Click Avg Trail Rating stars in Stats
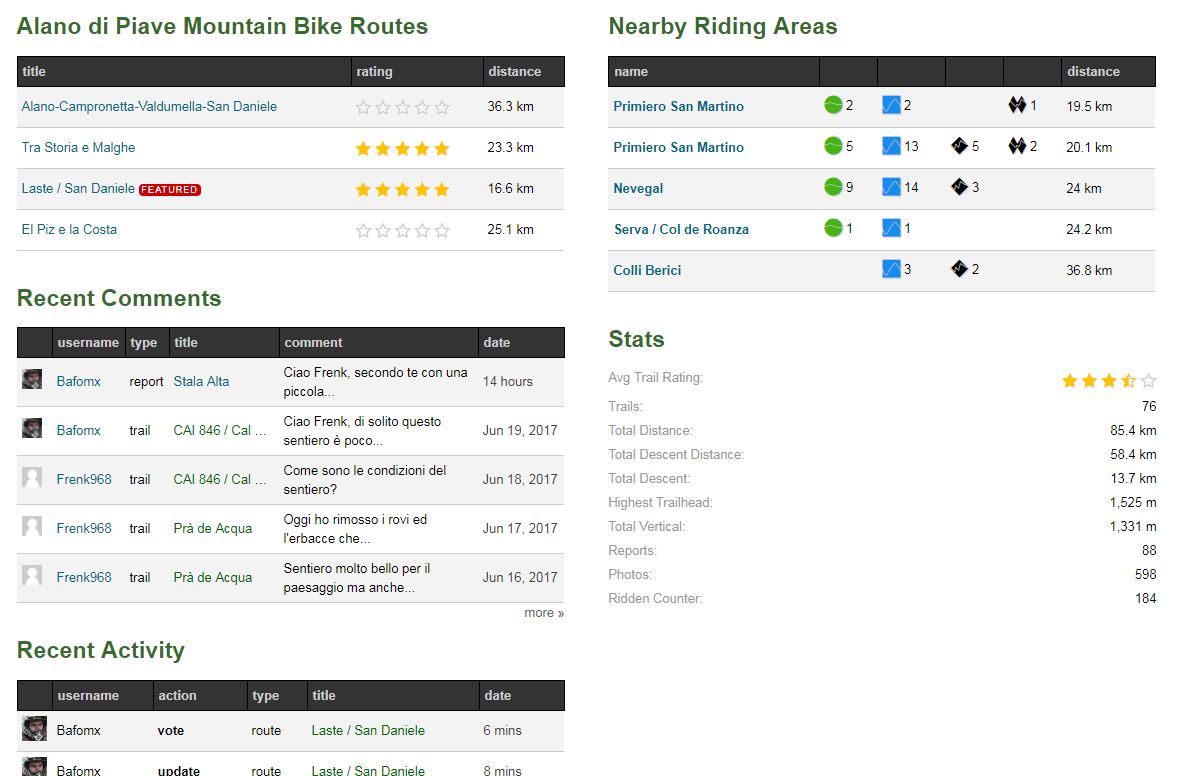This screenshot has height=776, width=1186. [1109, 380]
